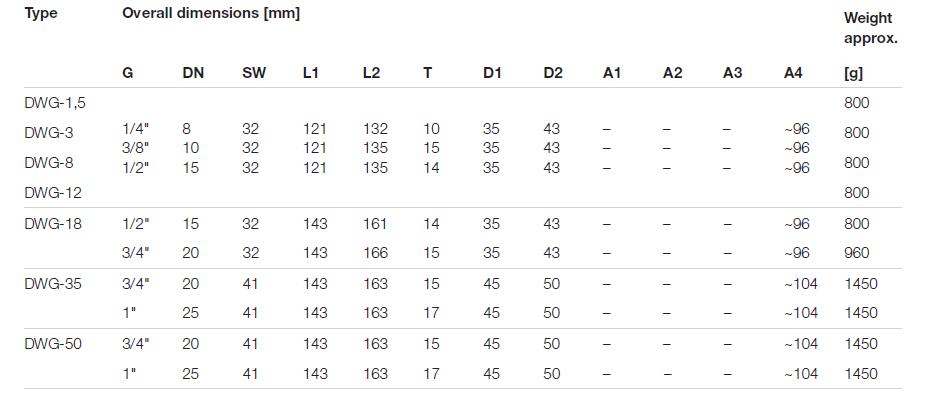Select the L2 column header
Viewport: 925px width, 400px height.
[372, 74]
